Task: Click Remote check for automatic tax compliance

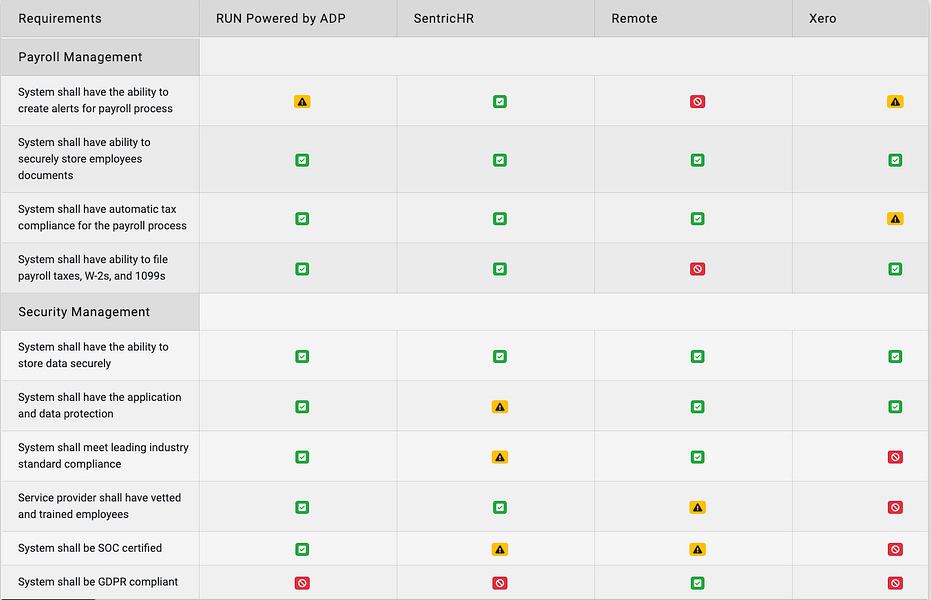Action: tap(698, 219)
